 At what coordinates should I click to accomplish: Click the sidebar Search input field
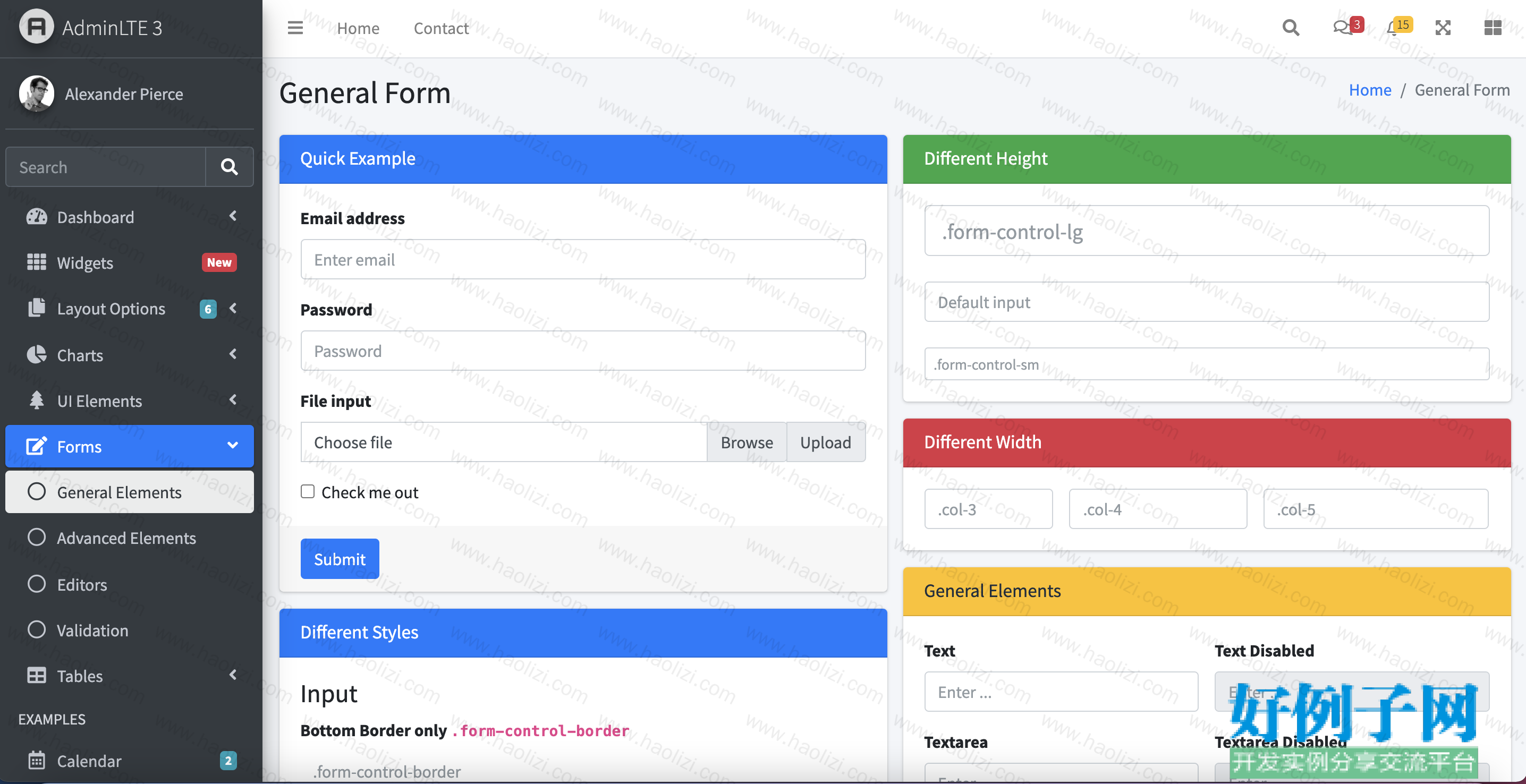[x=105, y=167]
